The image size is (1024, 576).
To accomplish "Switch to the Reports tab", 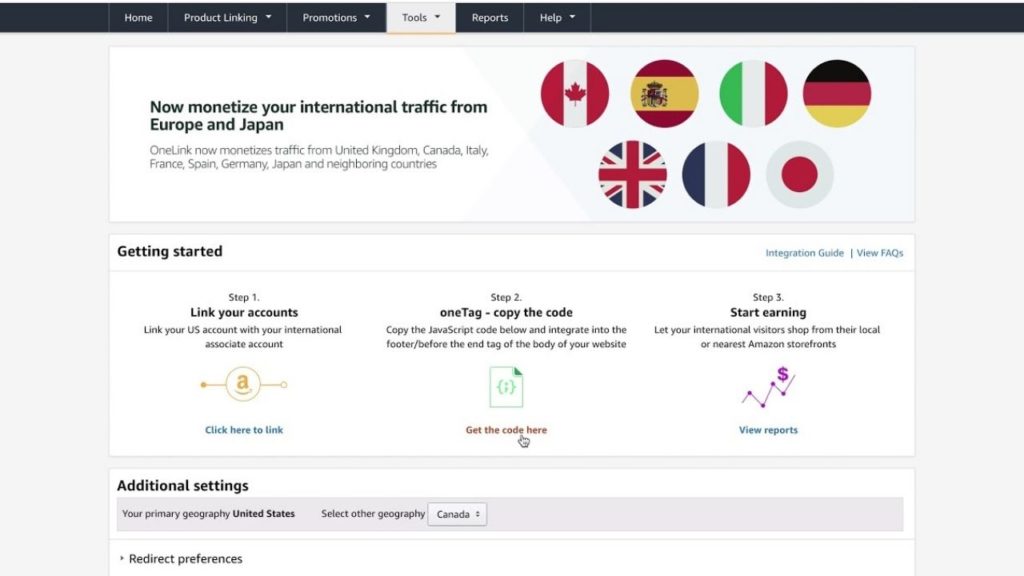I will tap(489, 17).
